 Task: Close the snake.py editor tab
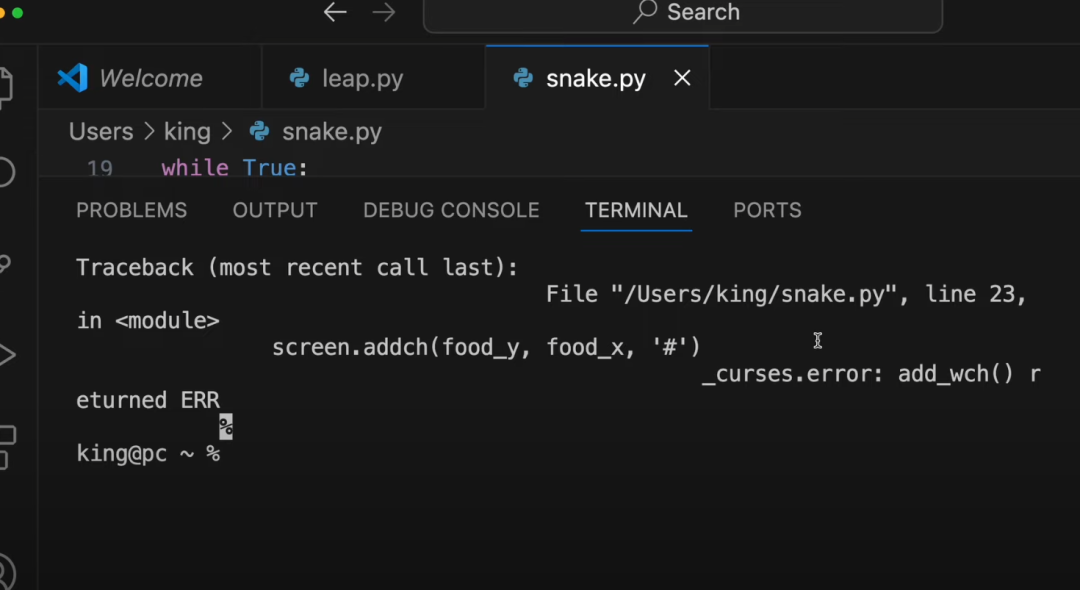tap(682, 78)
